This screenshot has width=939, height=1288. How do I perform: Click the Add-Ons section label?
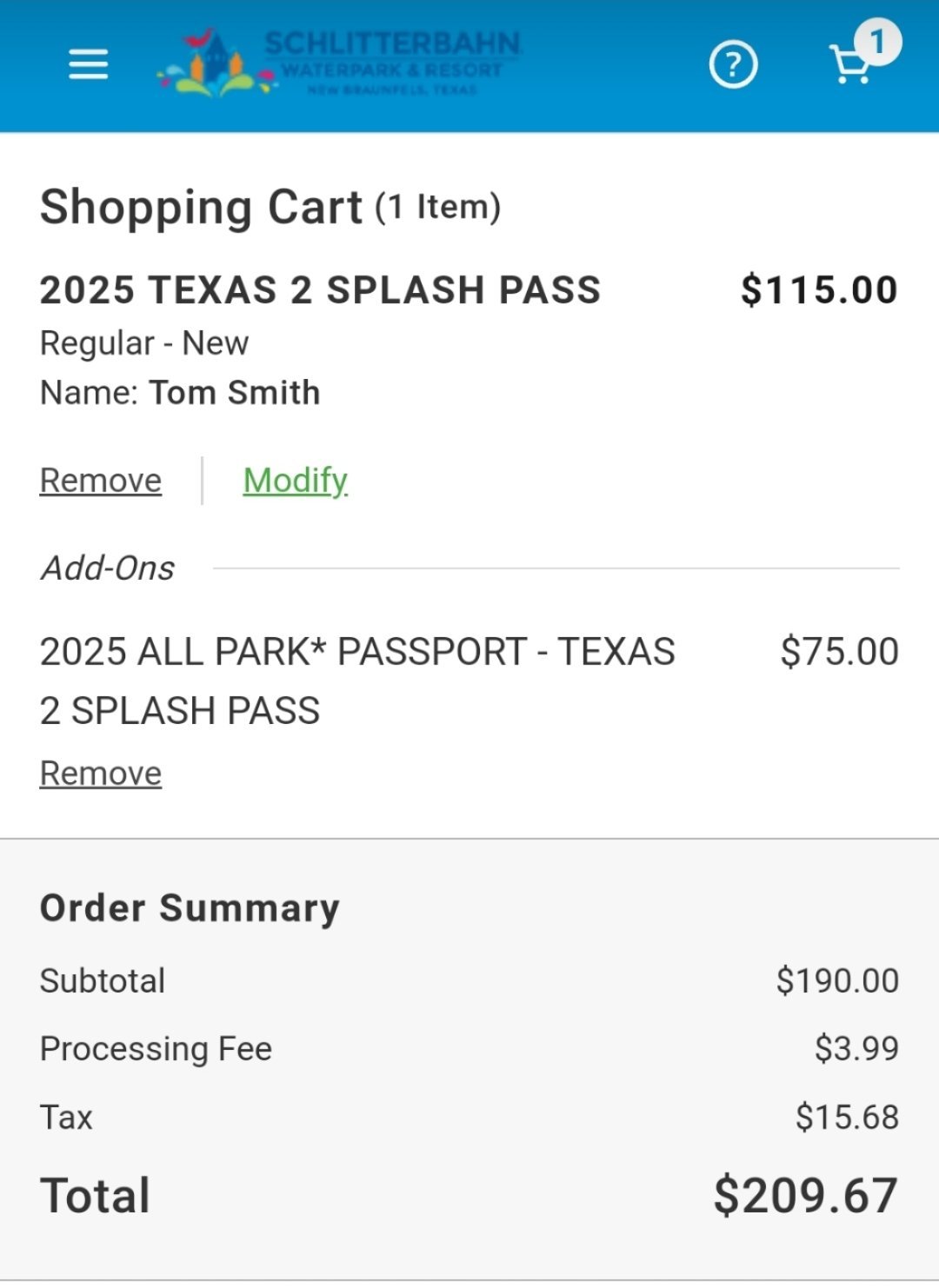[x=108, y=568]
